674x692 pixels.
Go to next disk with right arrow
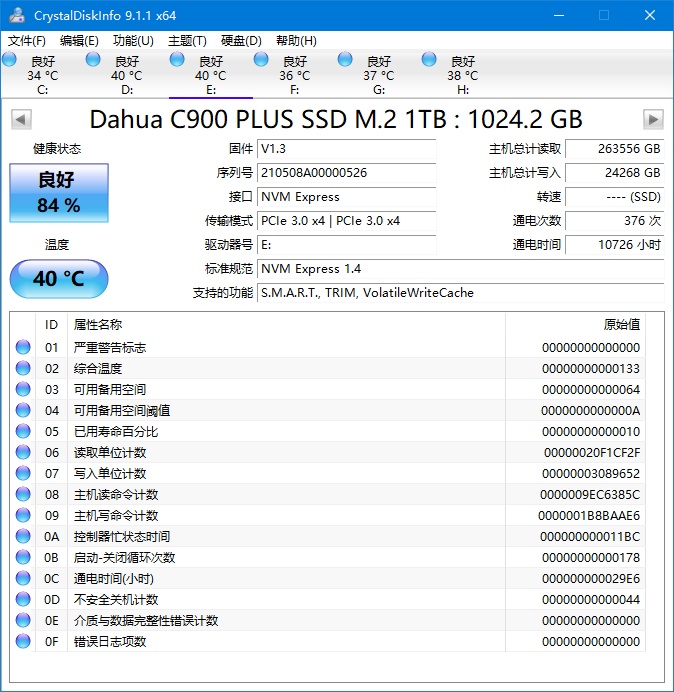click(x=653, y=120)
